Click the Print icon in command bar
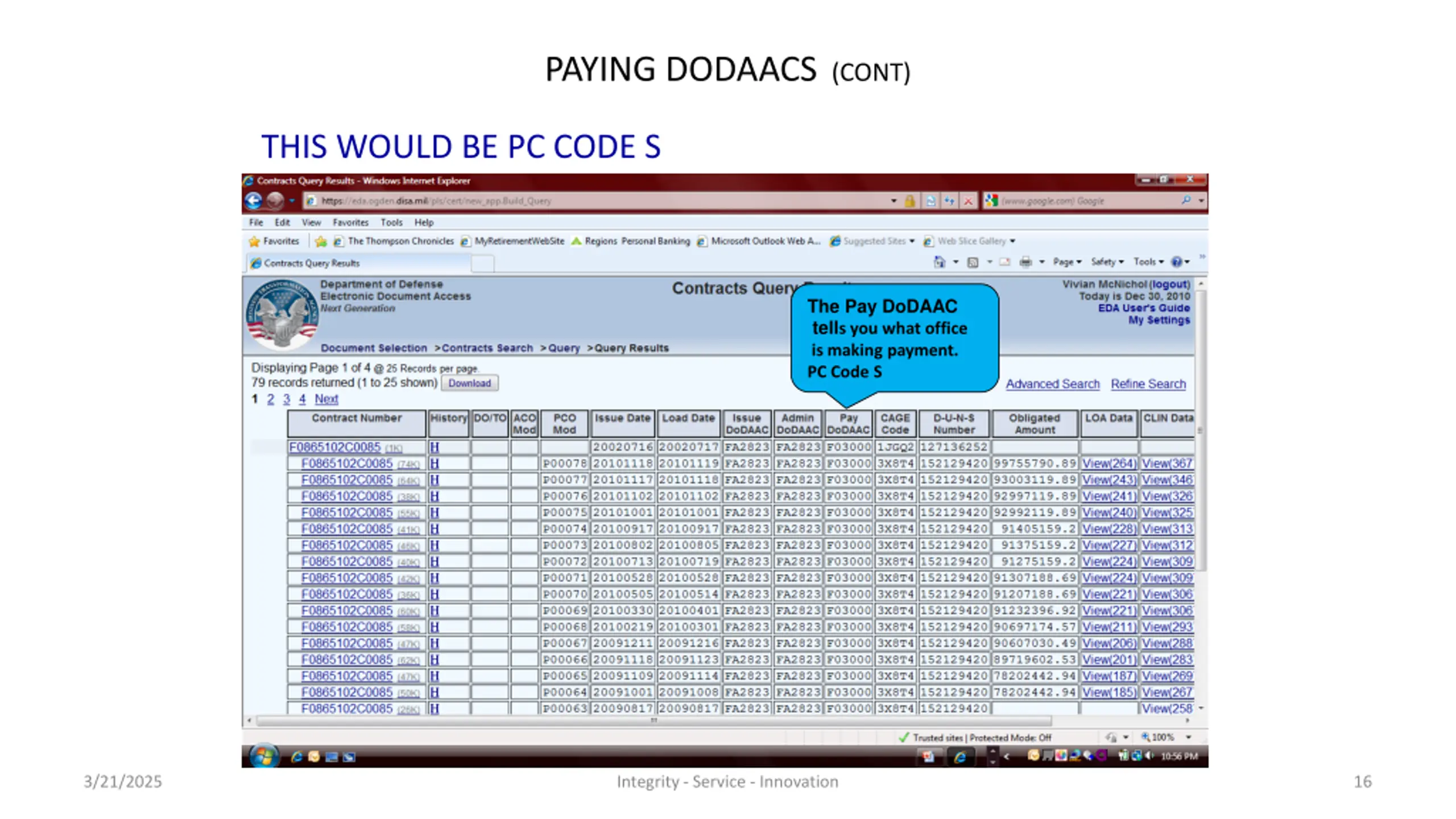Screen dimensions: 1456x819 click(1025, 262)
